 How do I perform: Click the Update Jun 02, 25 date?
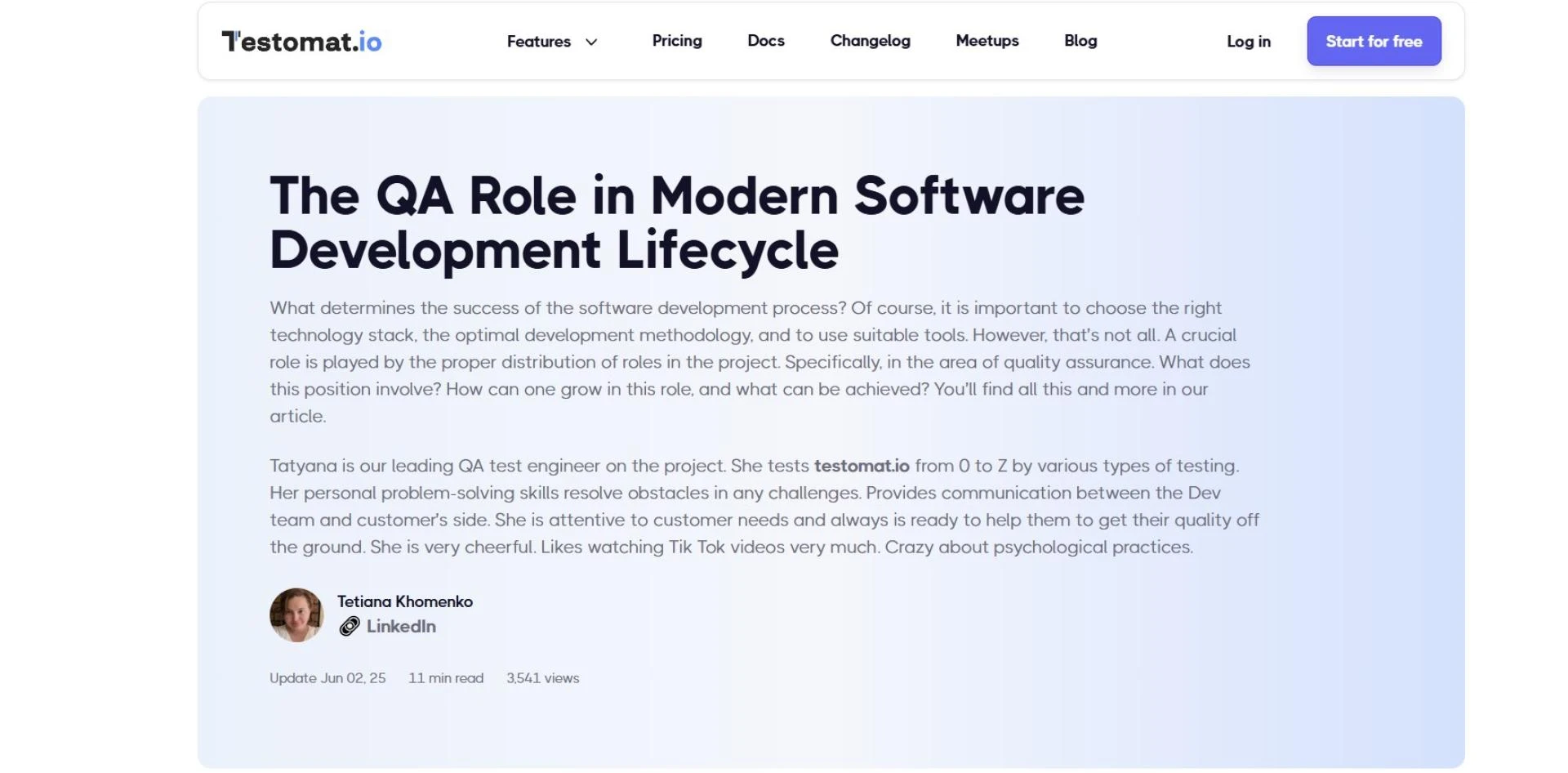(x=327, y=677)
